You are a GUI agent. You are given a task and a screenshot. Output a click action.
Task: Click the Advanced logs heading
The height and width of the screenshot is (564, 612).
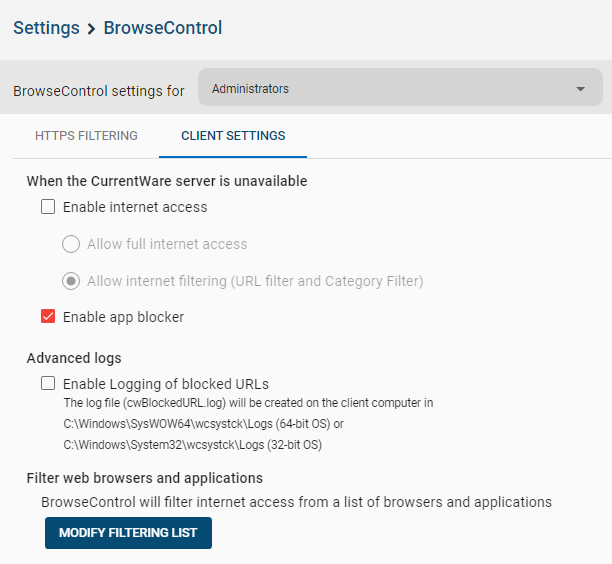[74, 358]
